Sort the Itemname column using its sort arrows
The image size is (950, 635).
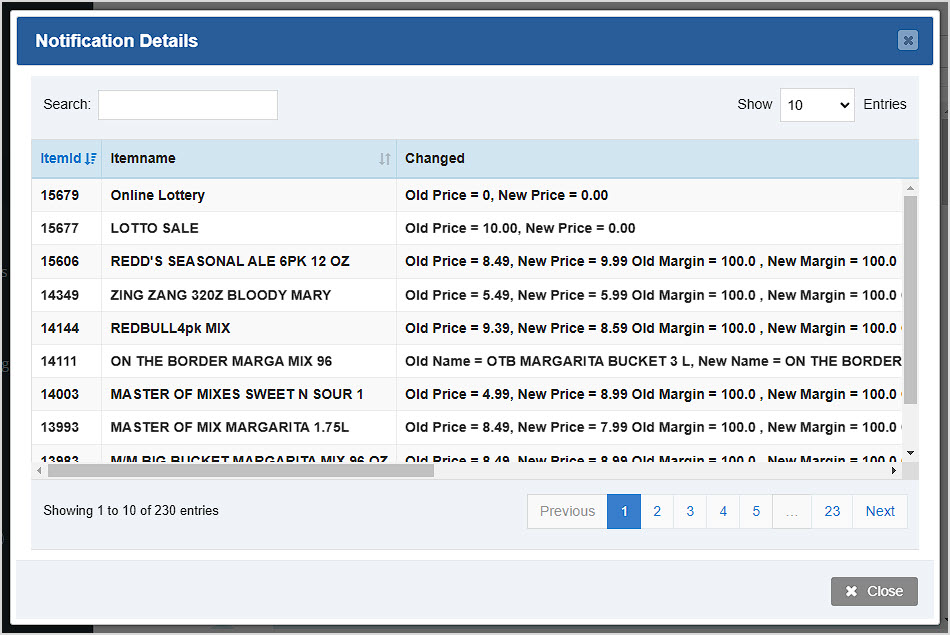pyautogui.click(x=383, y=159)
